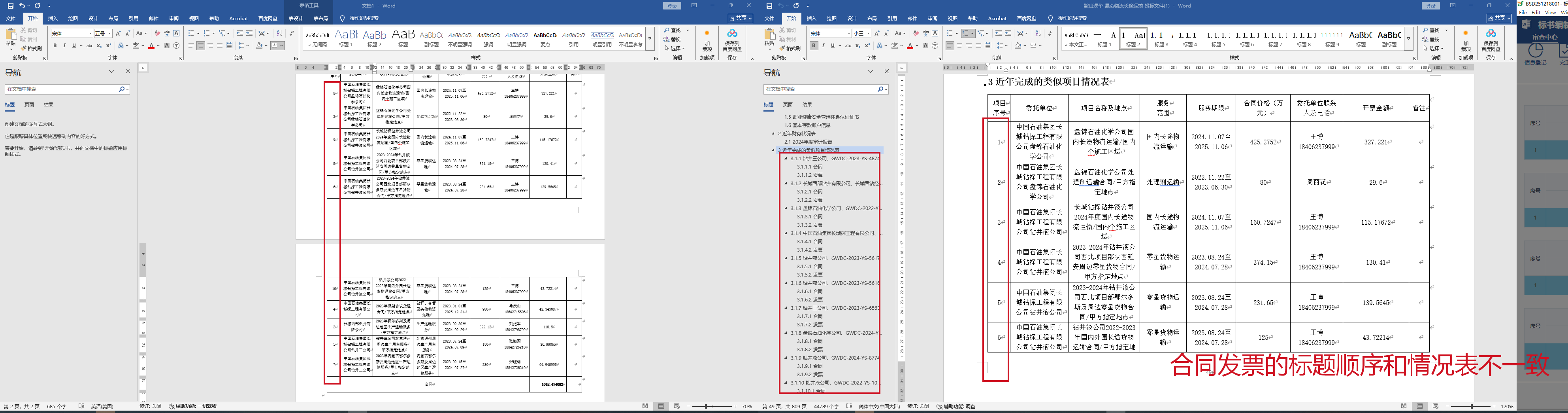Go to '2.1 2024年度审计报告' in the navigation pane
The width and height of the screenshot is (1568, 413).
click(x=808, y=142)
